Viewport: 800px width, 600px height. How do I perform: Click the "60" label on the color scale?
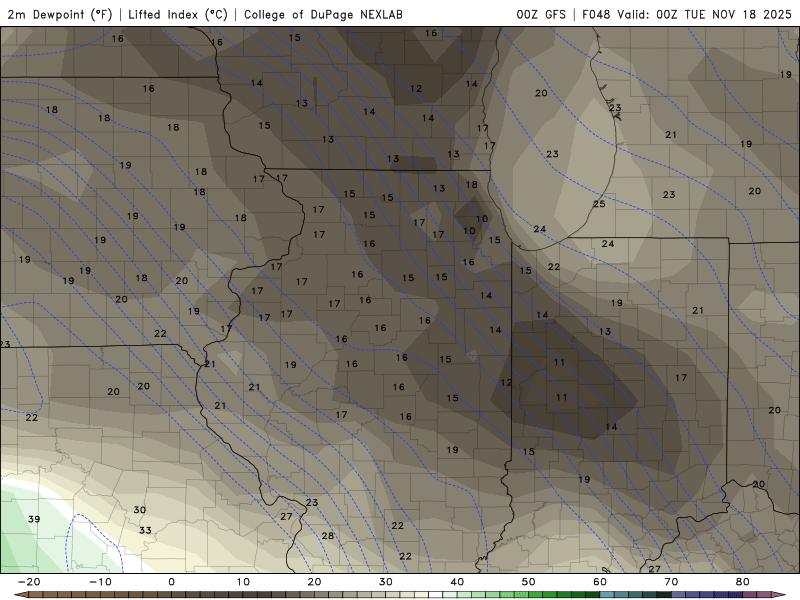[600, 582]
